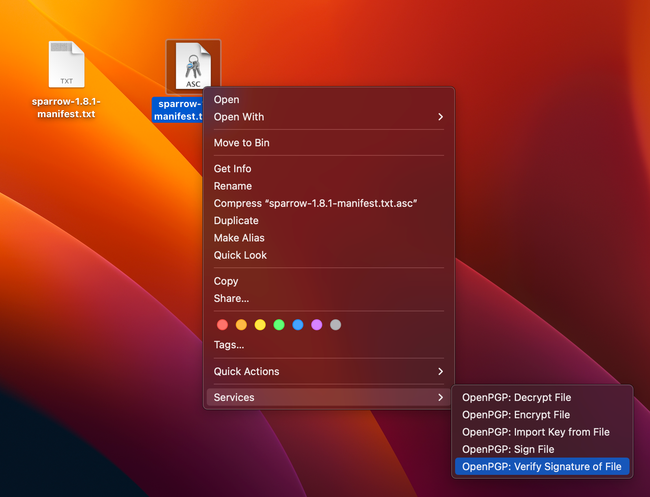Compress sparrow-1.8.1-manifest.txt.asc
Screen dimensions: 650x497
pyautogui.click(x=315, y=204)
